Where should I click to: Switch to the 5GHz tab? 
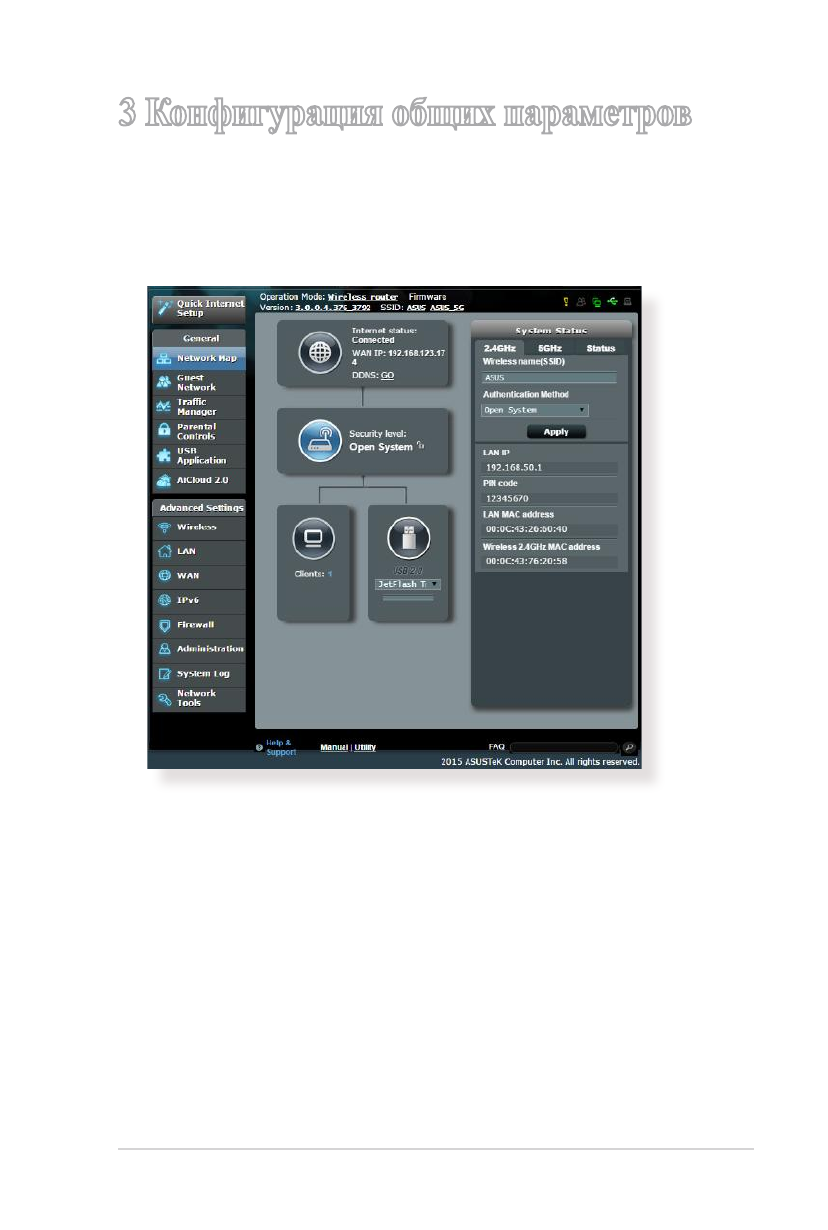[x=550, y=348]
